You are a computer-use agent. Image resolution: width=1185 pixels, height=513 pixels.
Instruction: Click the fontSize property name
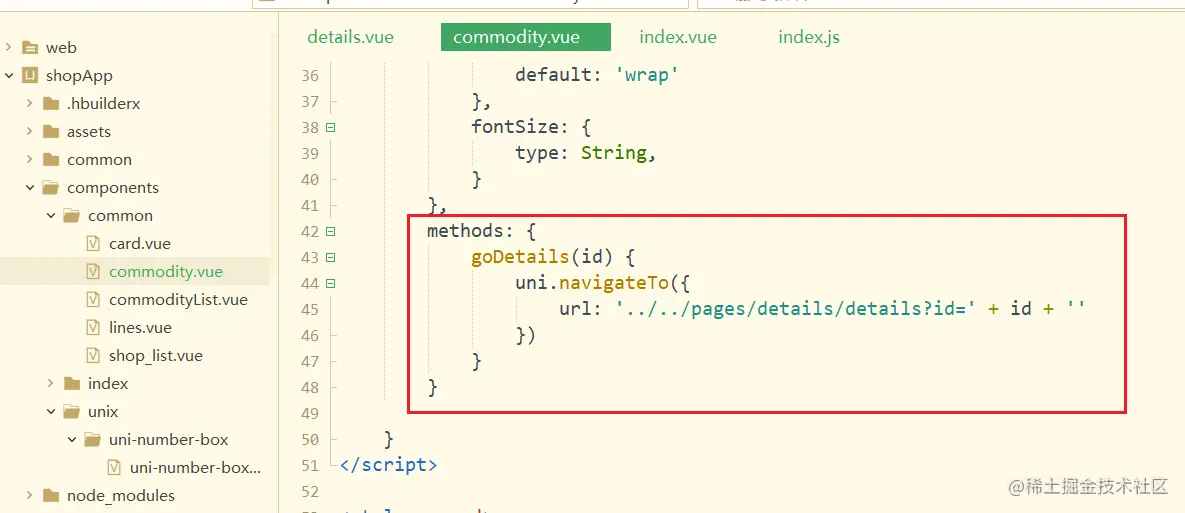click(515, 127)
